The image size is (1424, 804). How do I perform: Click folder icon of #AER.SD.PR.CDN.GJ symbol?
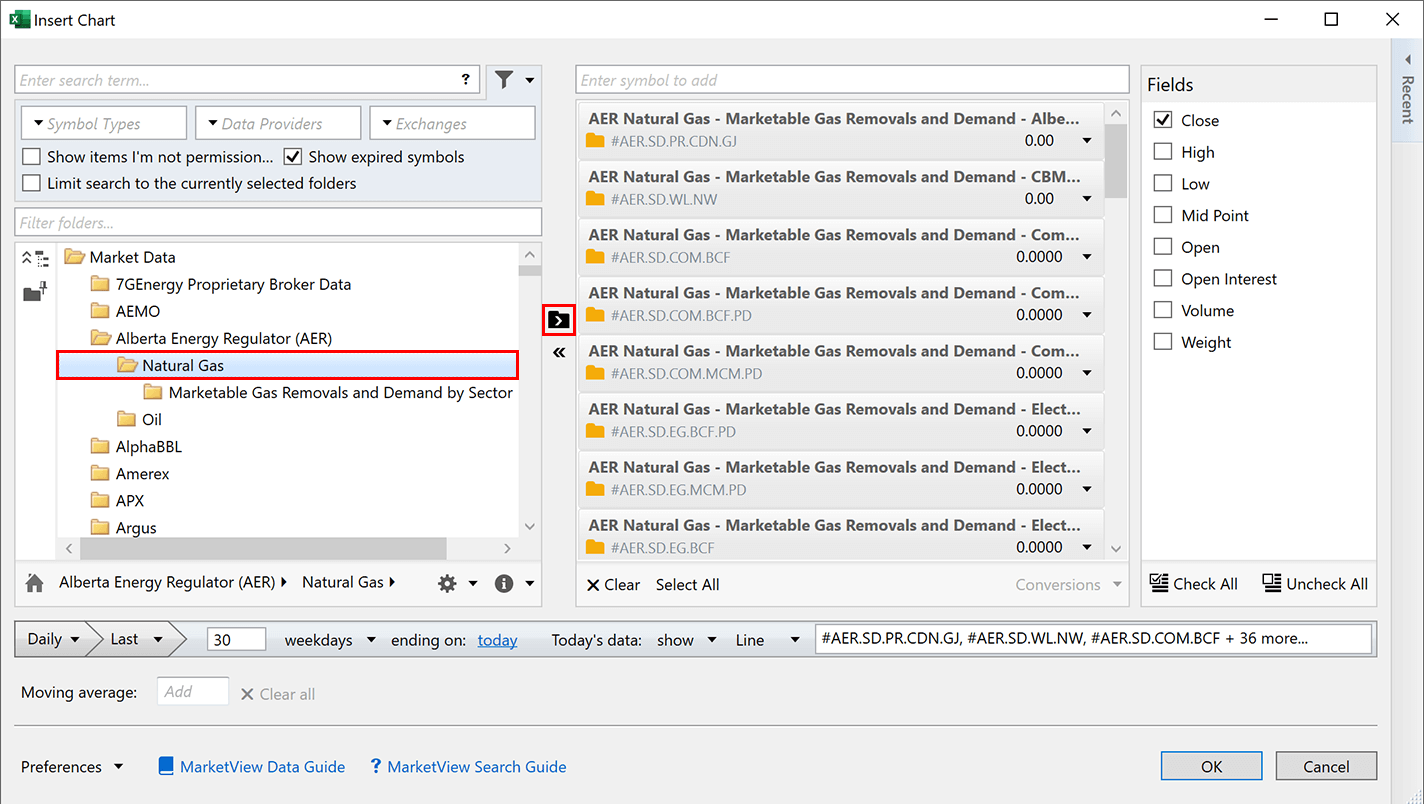coord(595,141)
